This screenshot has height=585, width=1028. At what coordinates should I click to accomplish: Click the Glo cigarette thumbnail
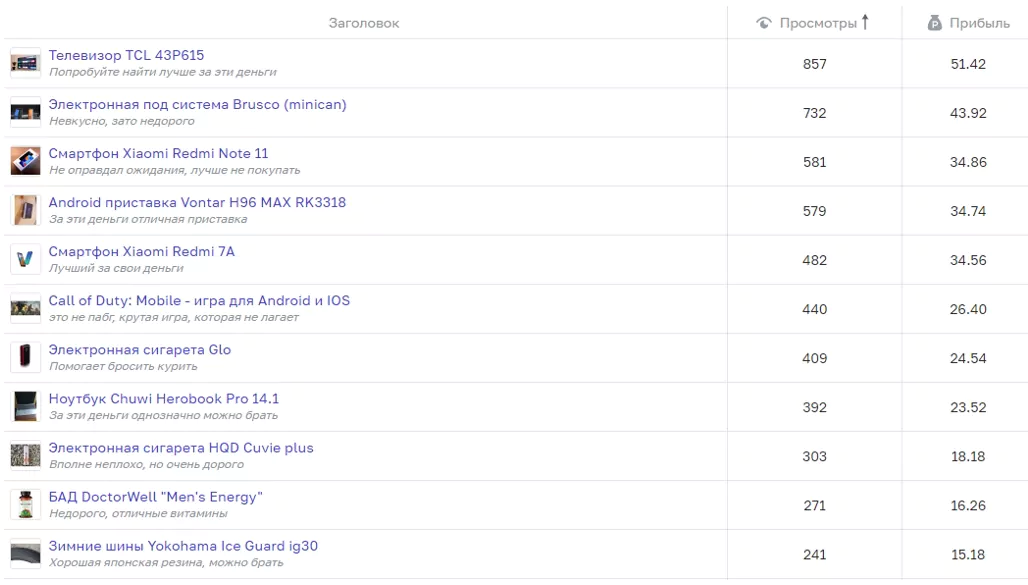26,357
